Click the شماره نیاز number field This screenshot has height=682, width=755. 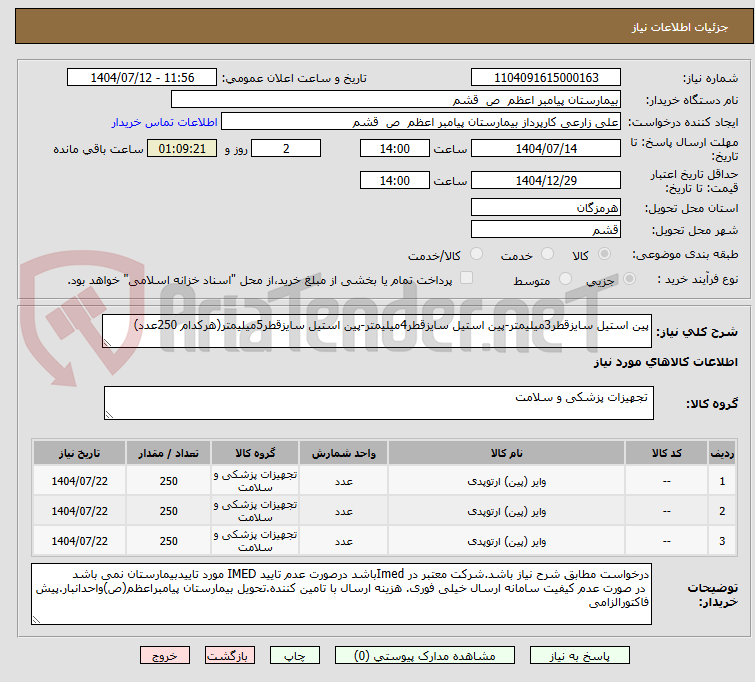[545, 78]
